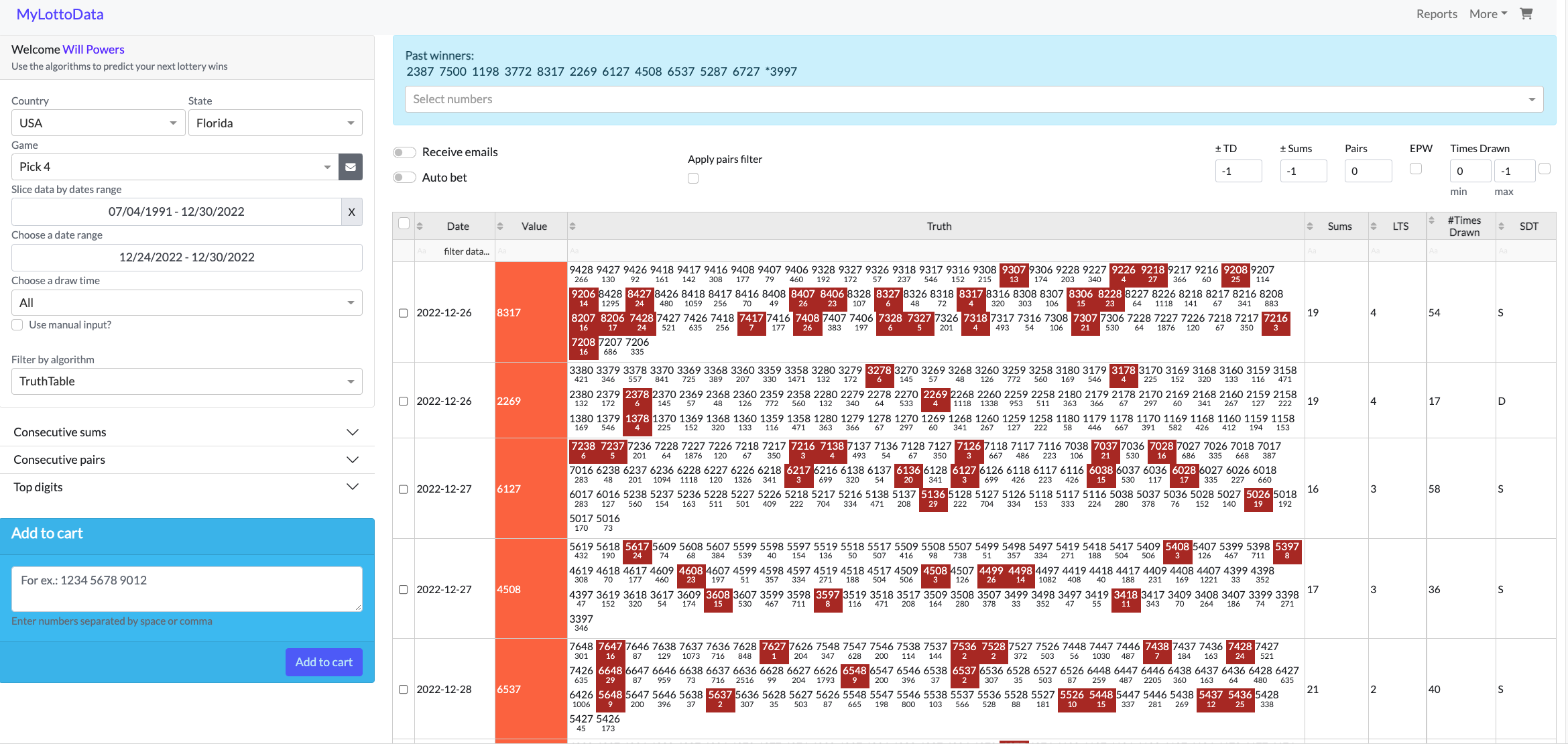Click the Choose a date range field
1568x748 pixels.
pos(186,257)
